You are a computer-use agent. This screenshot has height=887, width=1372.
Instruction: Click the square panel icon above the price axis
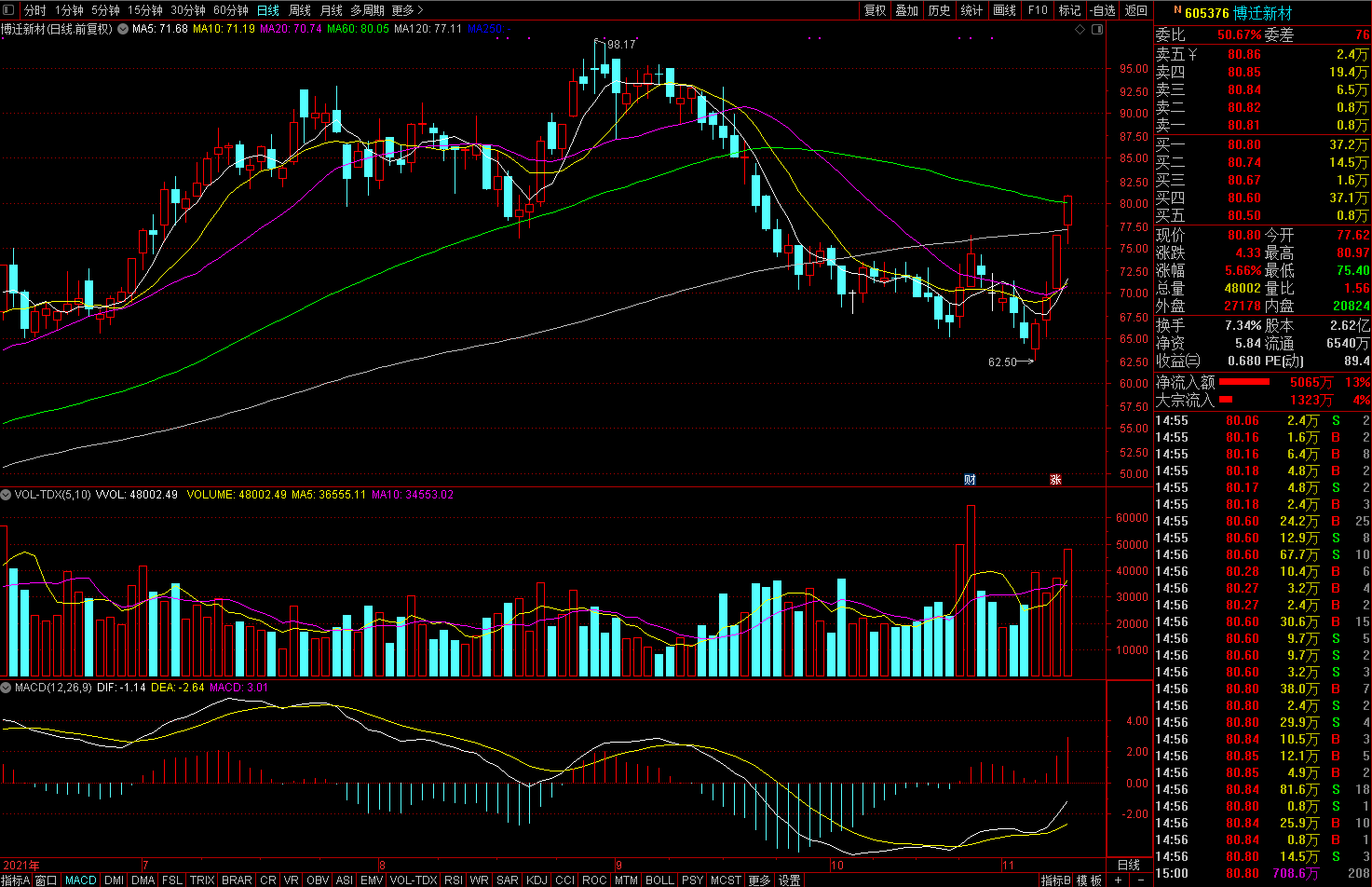click(1096, 29)
